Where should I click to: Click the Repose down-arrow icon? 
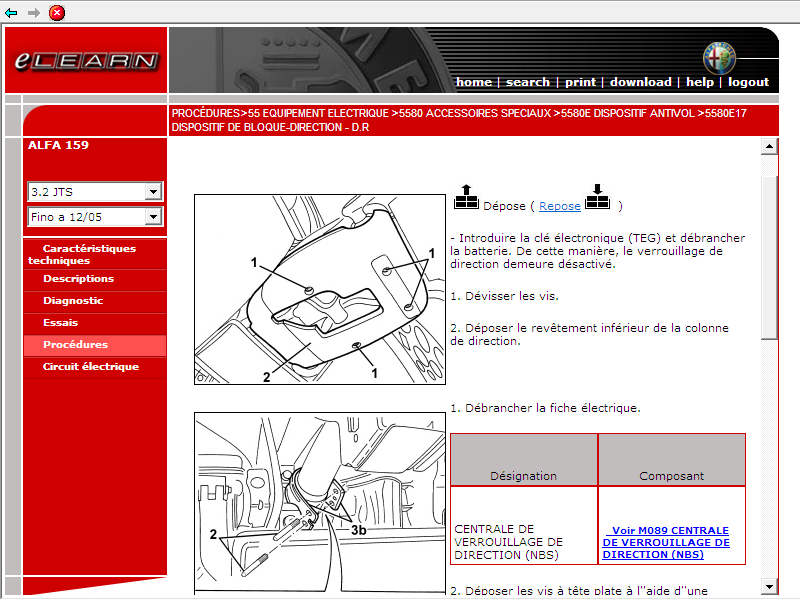[x=598, y=198]
